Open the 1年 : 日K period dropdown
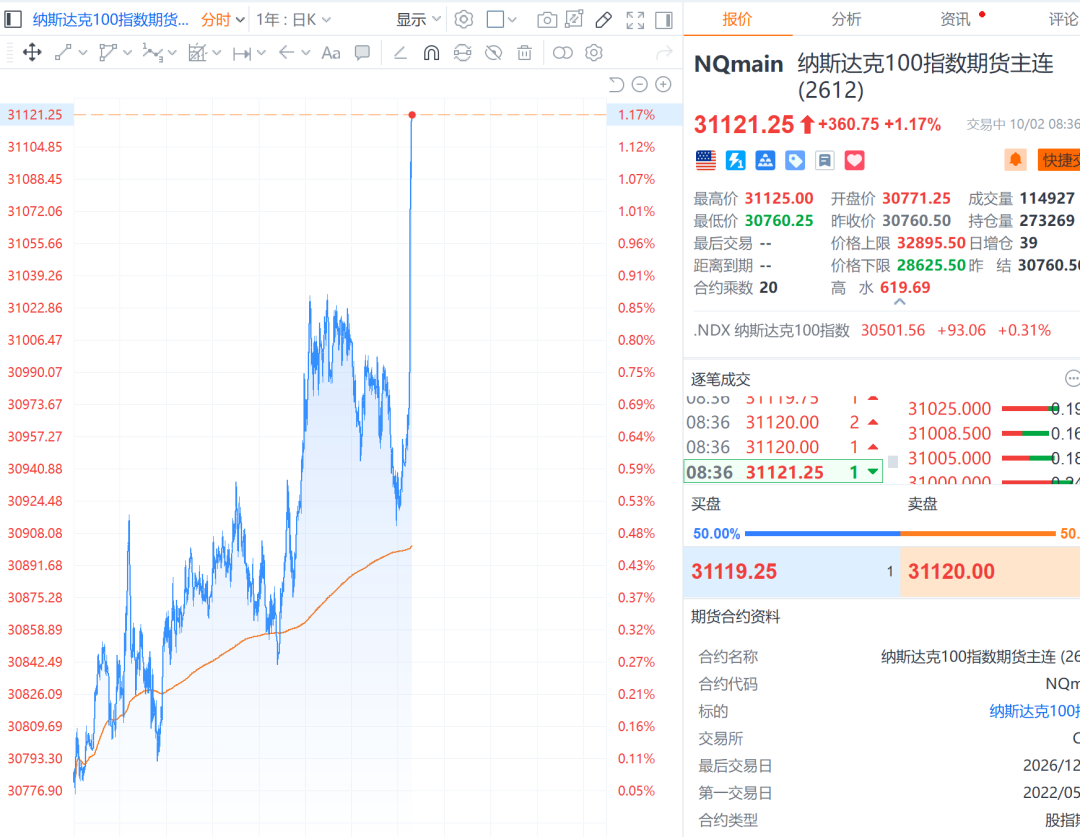 point(293,20)
